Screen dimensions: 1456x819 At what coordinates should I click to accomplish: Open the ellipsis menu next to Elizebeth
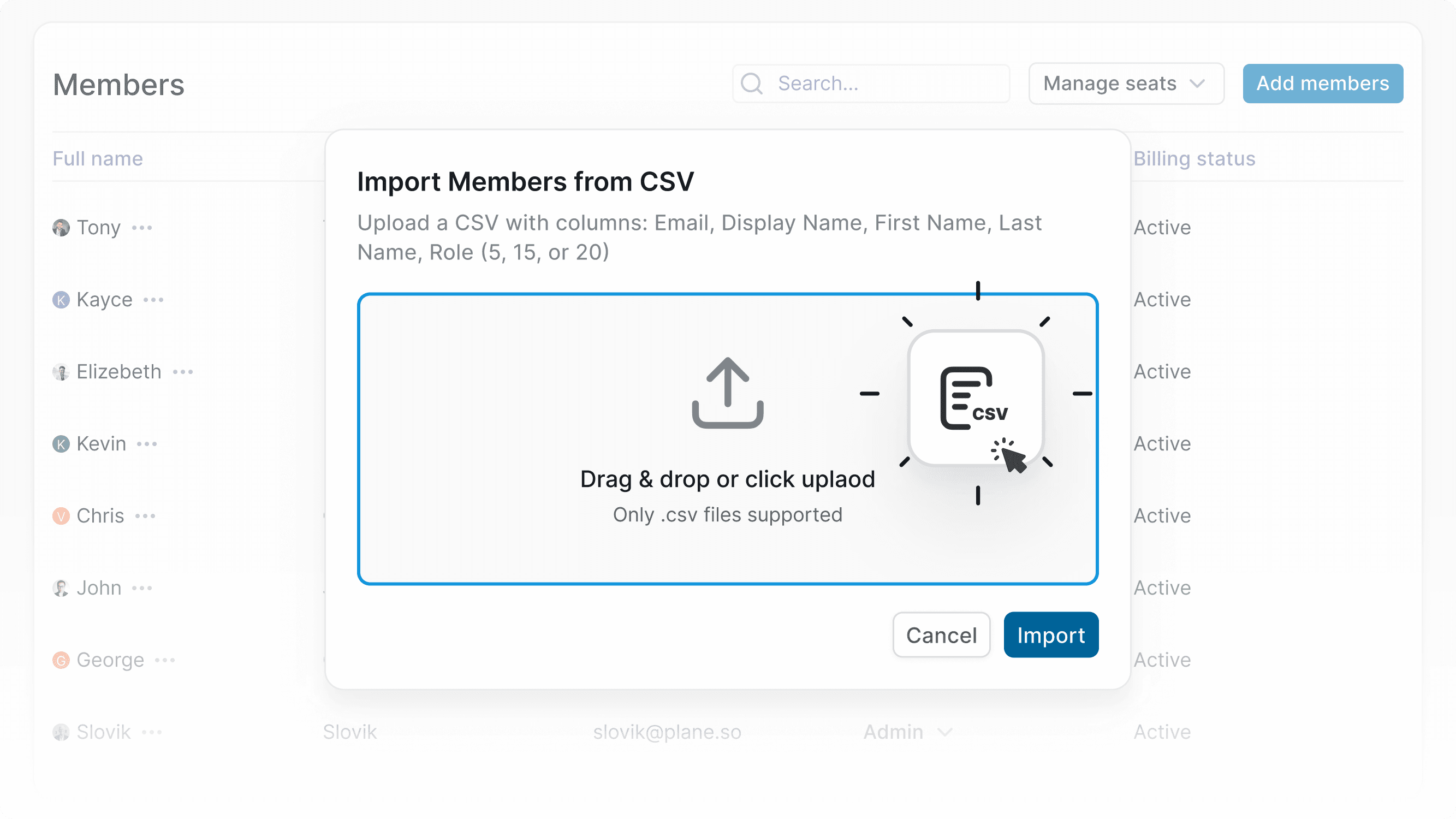183,371
